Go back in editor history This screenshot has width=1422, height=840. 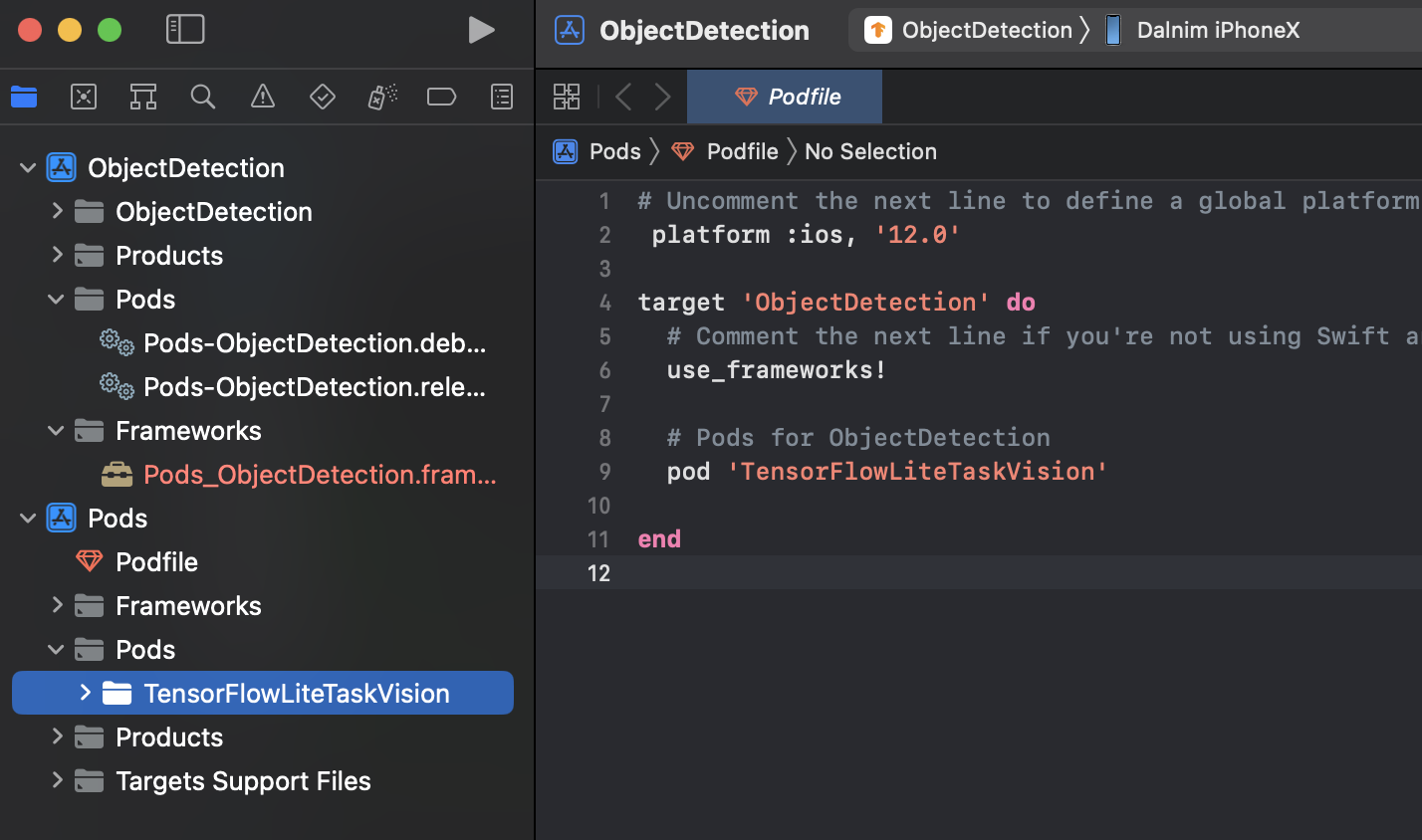pyautogui.click(x=624, y=97)
